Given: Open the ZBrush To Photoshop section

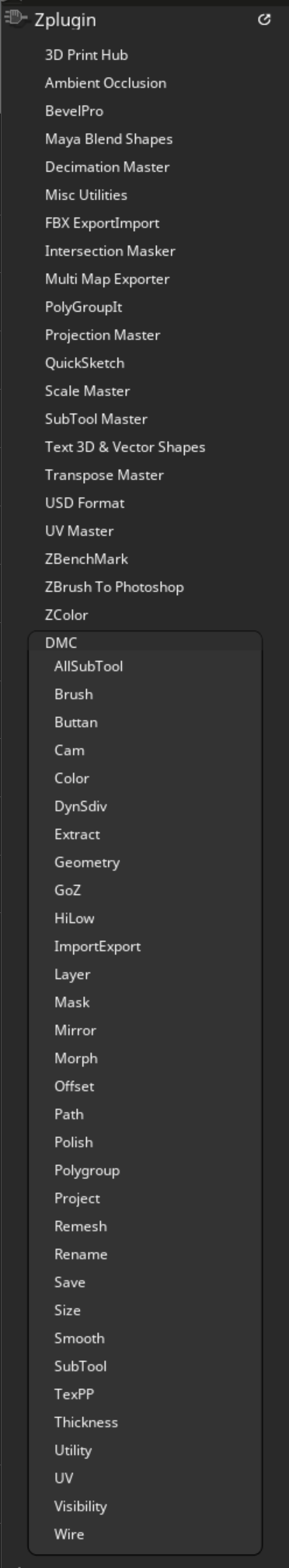Looking at the screenshot, I should [x=114, y=587].
